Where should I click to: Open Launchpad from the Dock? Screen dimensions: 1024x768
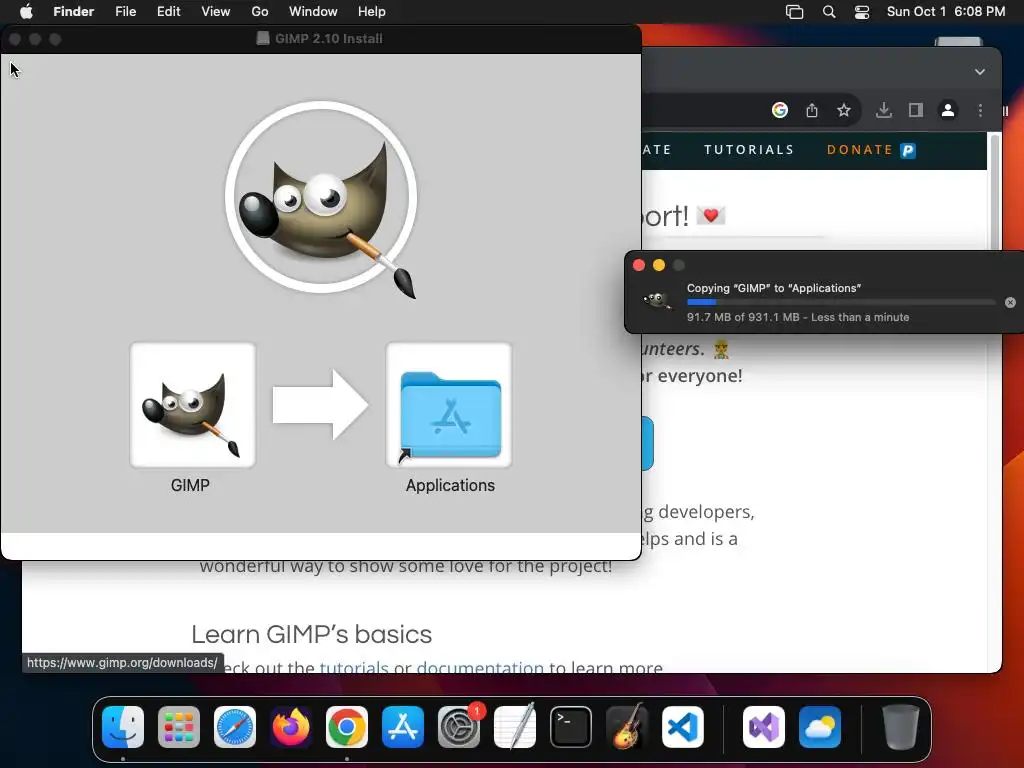point(179,727)
